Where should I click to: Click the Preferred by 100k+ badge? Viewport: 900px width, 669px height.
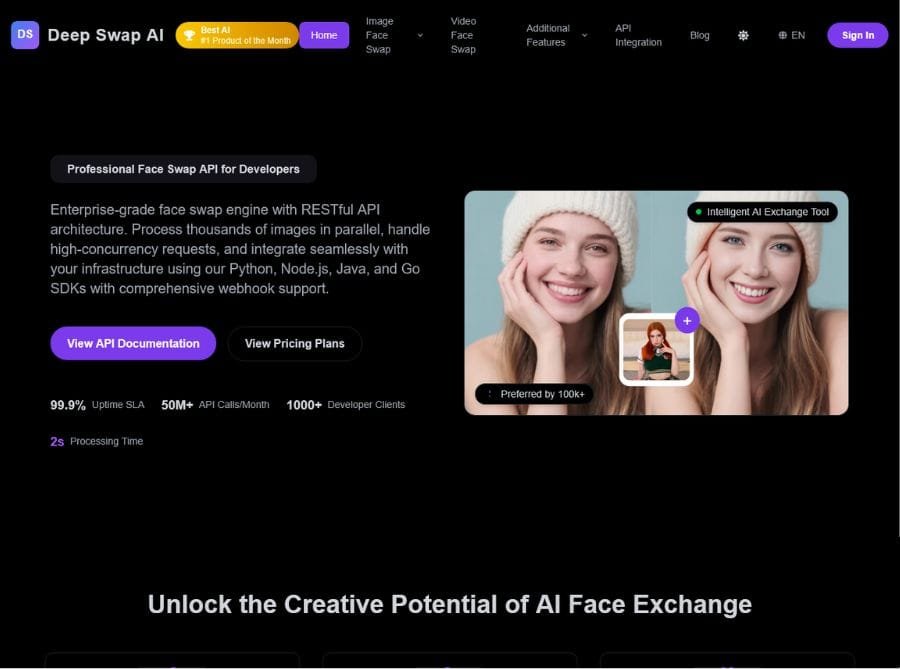(x=534, y=394)
